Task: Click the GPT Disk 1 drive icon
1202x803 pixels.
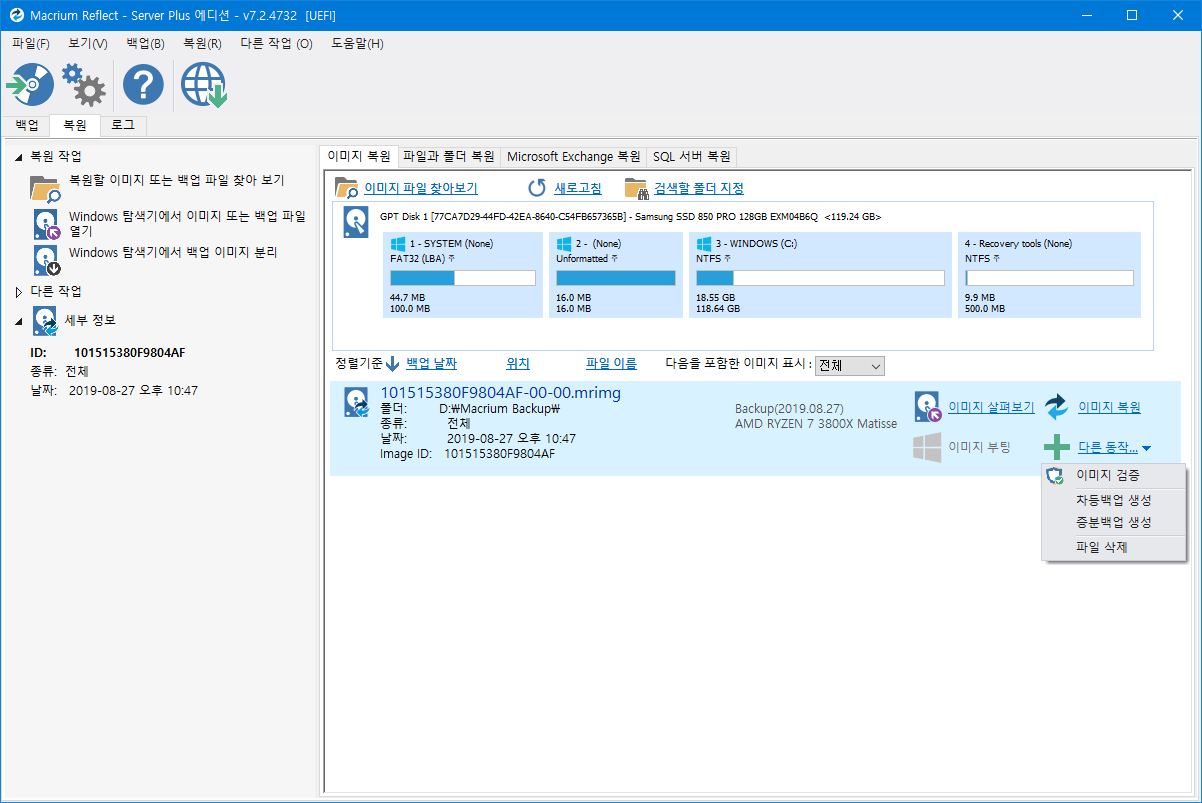Action: [356, 221]
